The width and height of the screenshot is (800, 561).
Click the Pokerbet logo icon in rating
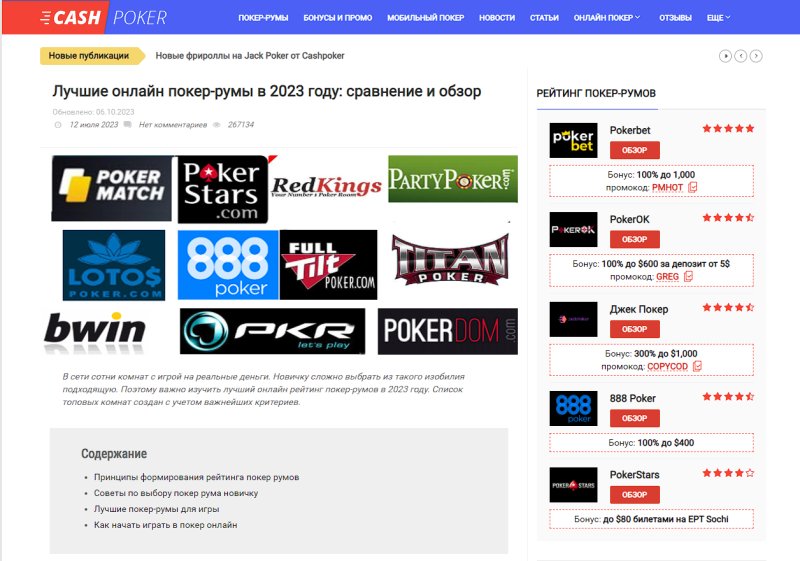(573, 140)
